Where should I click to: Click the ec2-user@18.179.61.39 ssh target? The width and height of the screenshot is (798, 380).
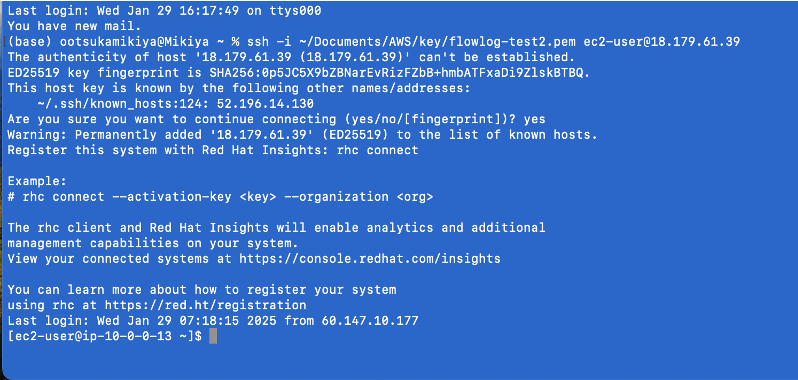[x=662, y=42]
